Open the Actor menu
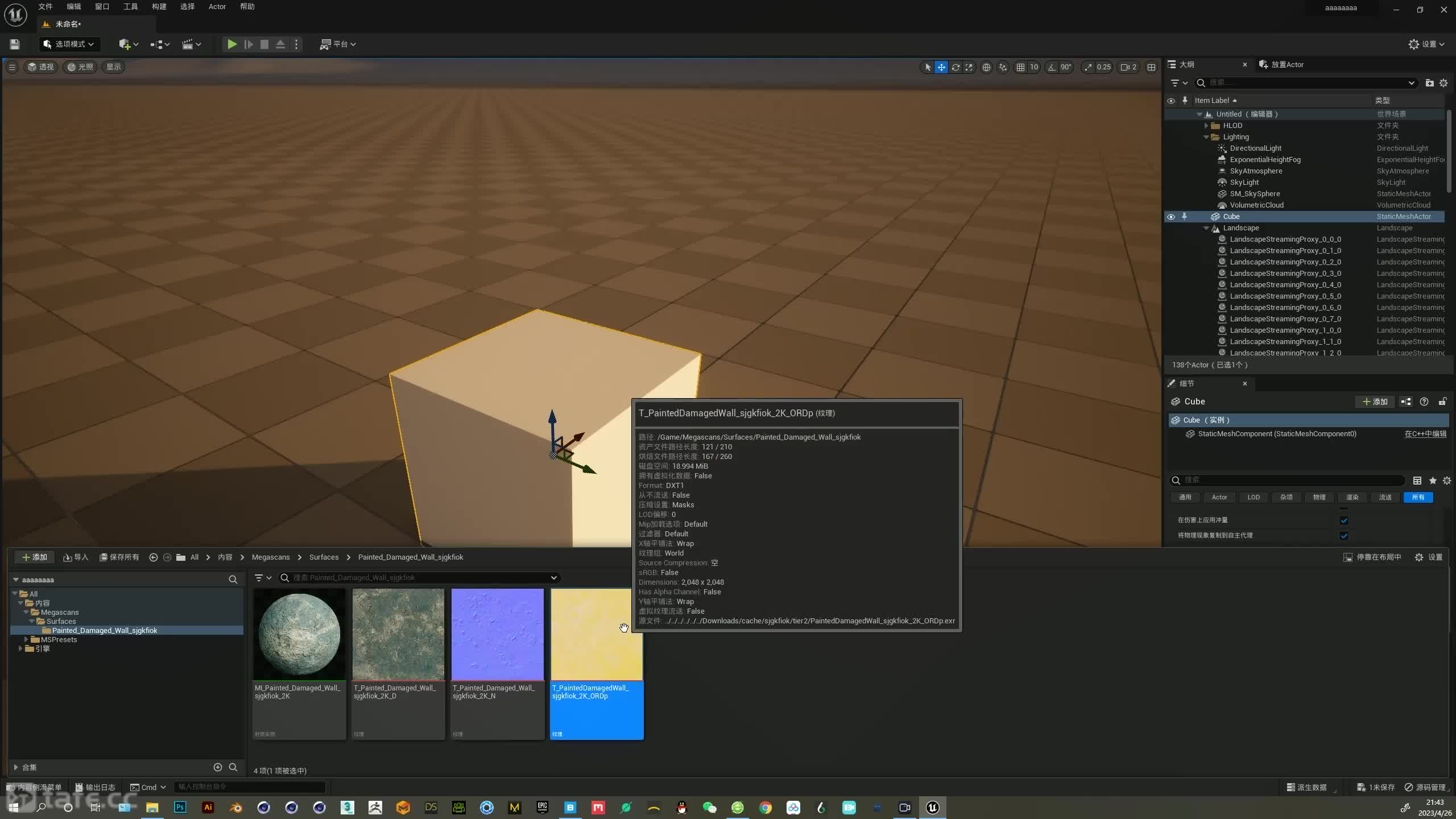 click(x=217, y=7)
